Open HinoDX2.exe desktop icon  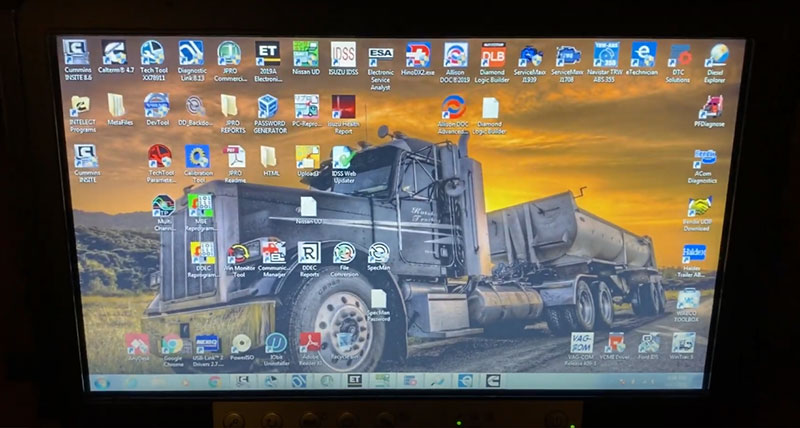click(419, 54)
